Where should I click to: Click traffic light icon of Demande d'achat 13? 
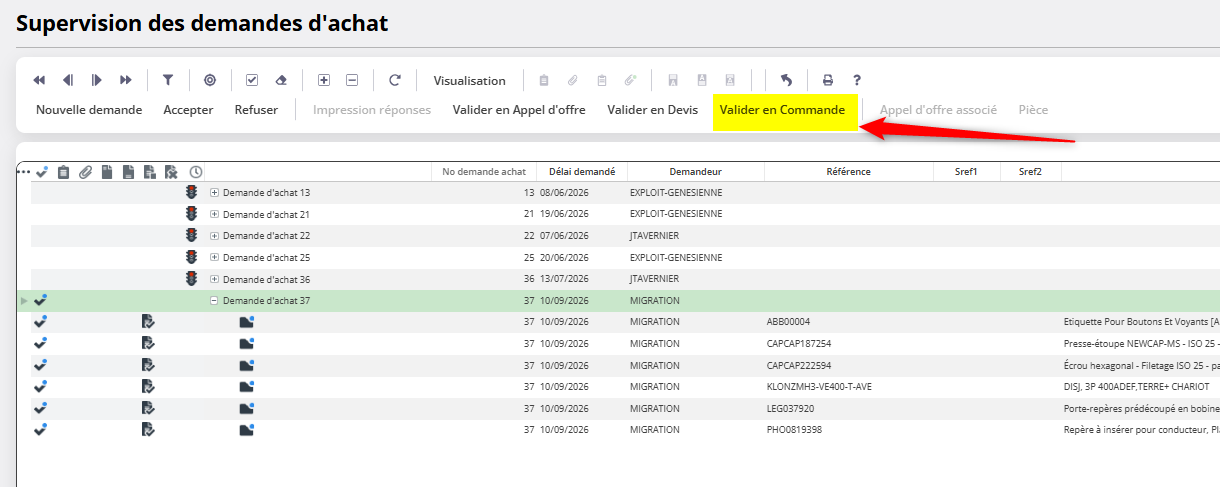tap(192, 192)
